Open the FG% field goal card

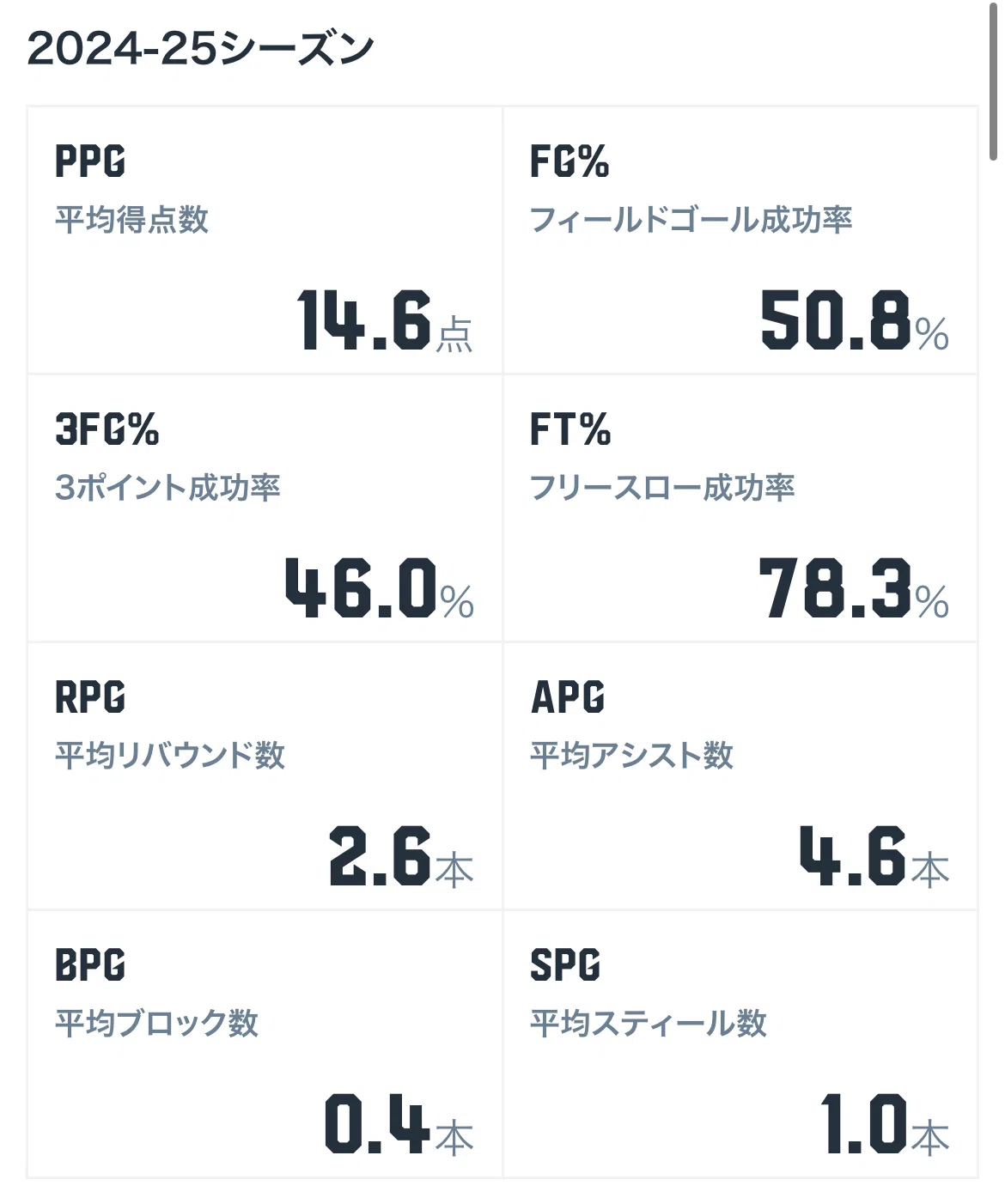[x=740, y=240]
